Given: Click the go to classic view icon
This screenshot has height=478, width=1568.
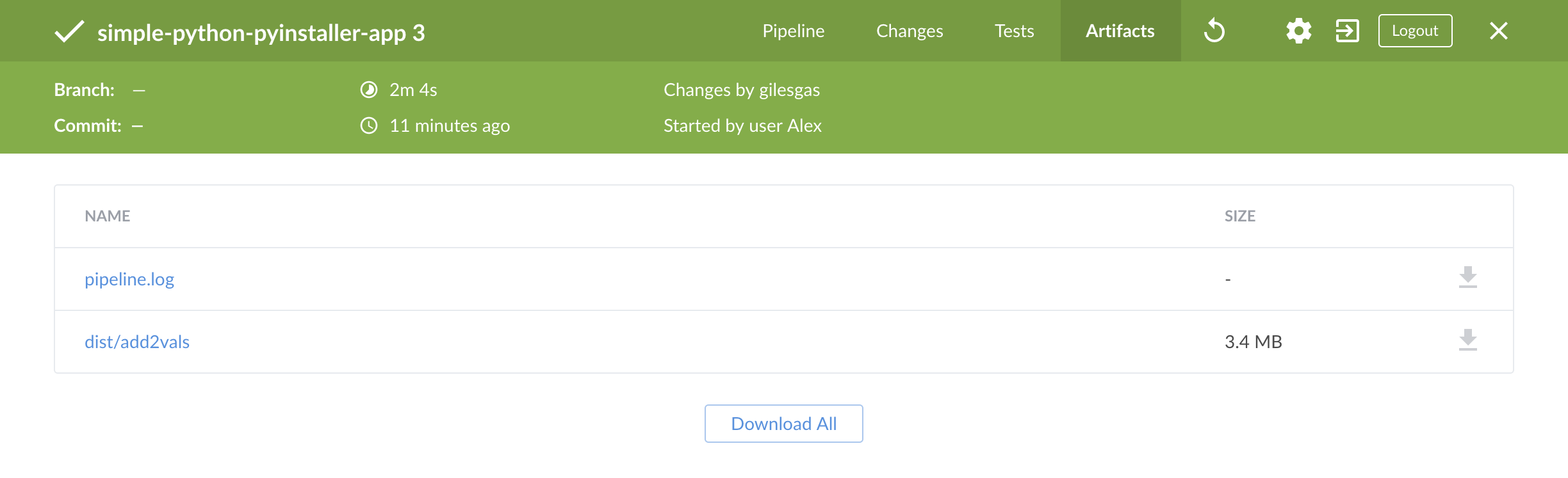Looking at the screenshot, I should click(x=1347, y=31).
